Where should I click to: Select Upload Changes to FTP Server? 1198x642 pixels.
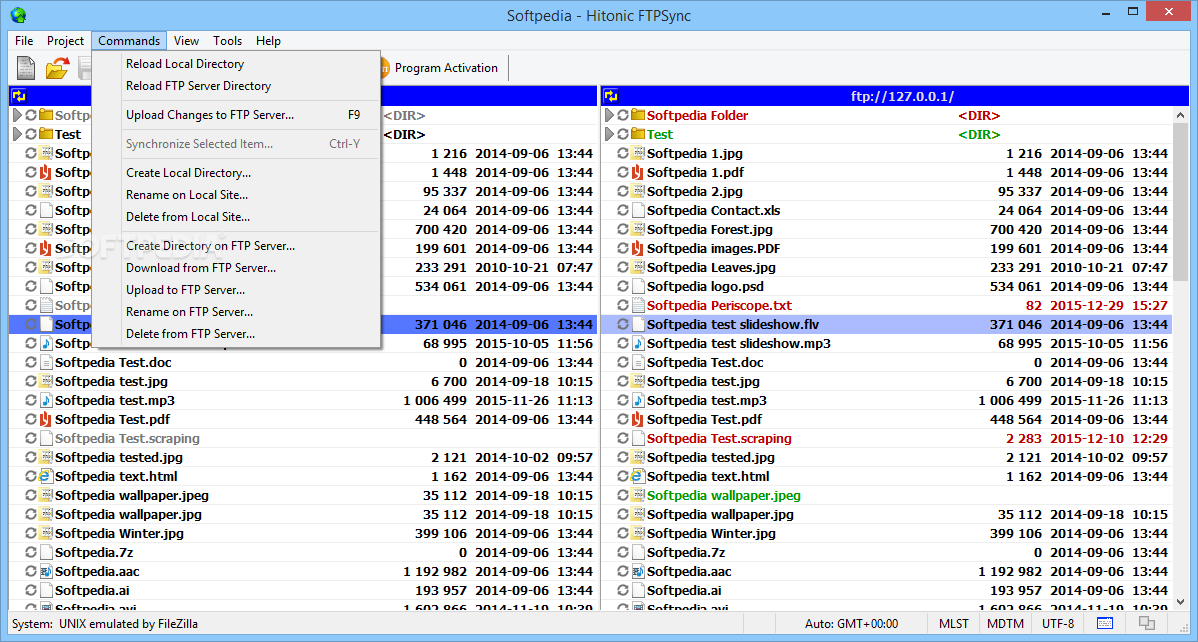(235, 115)
